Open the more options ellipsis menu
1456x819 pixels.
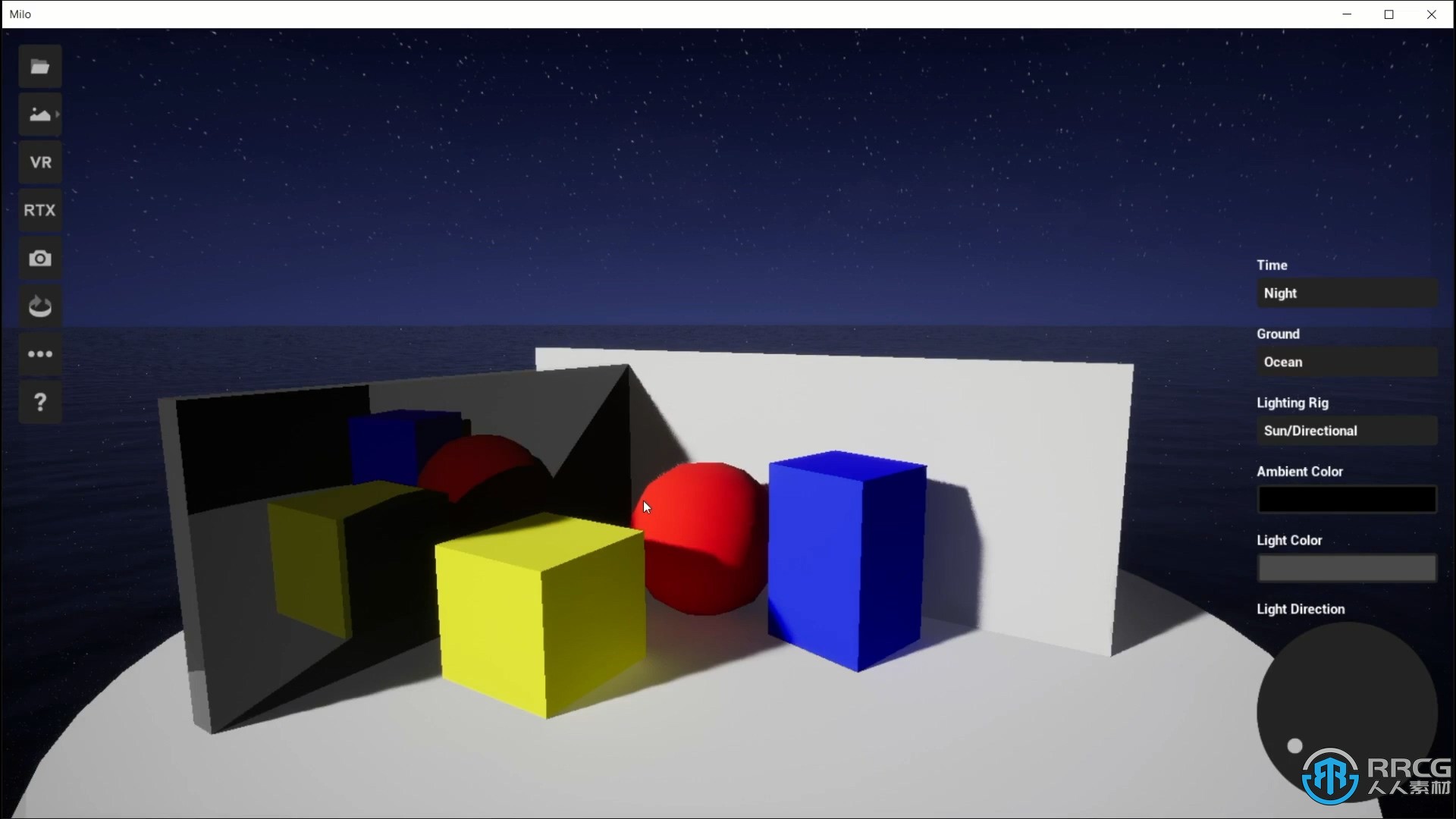click(40, 354)
